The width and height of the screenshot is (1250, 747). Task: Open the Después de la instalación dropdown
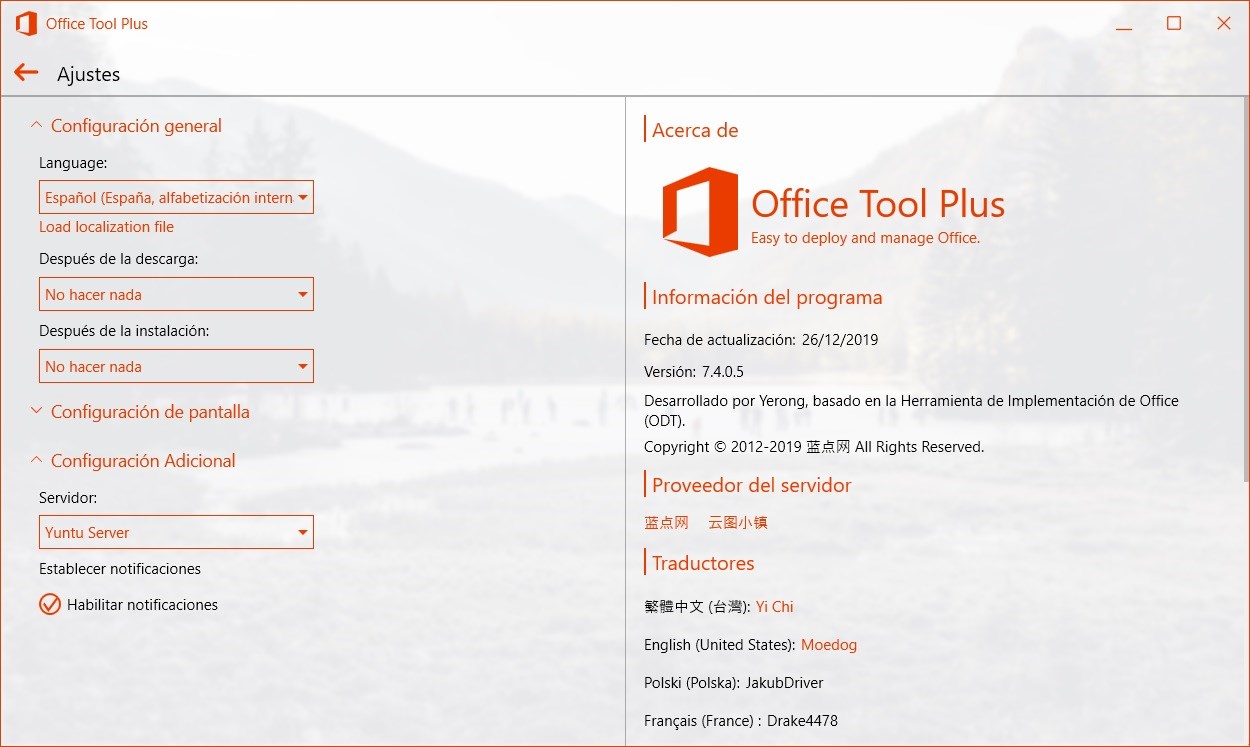(176, 366)
